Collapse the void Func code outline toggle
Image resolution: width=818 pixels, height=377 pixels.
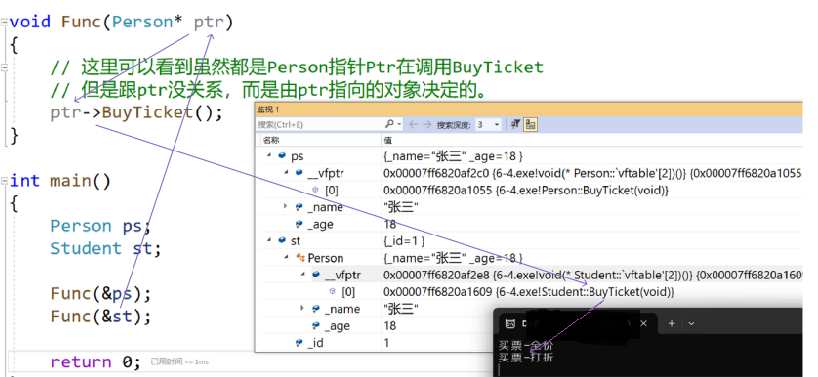[4, 22]
